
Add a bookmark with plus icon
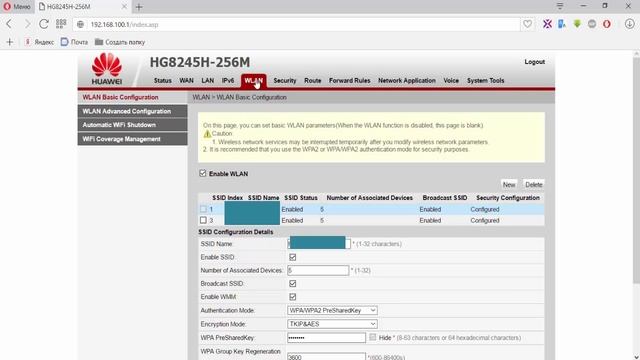click(x=9, y=42)
